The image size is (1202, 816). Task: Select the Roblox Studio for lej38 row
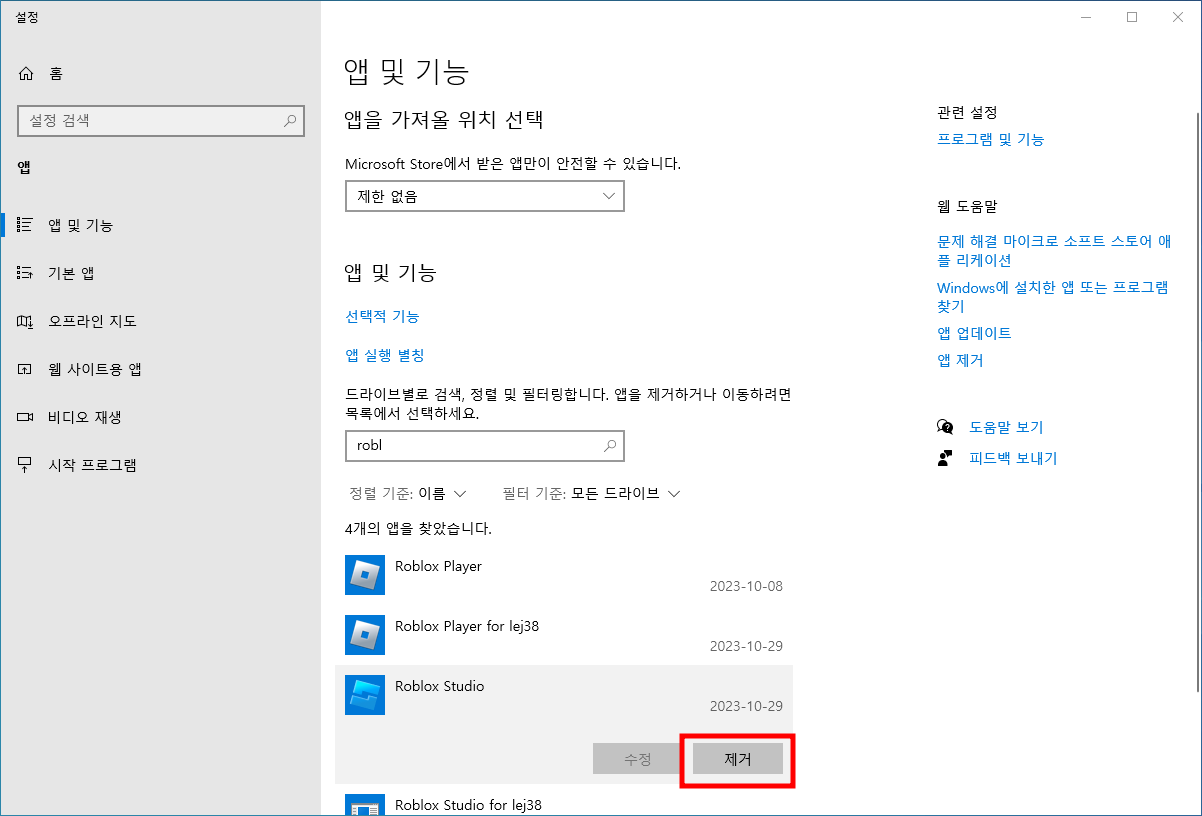pyautogui.click(x=564, y=802)
